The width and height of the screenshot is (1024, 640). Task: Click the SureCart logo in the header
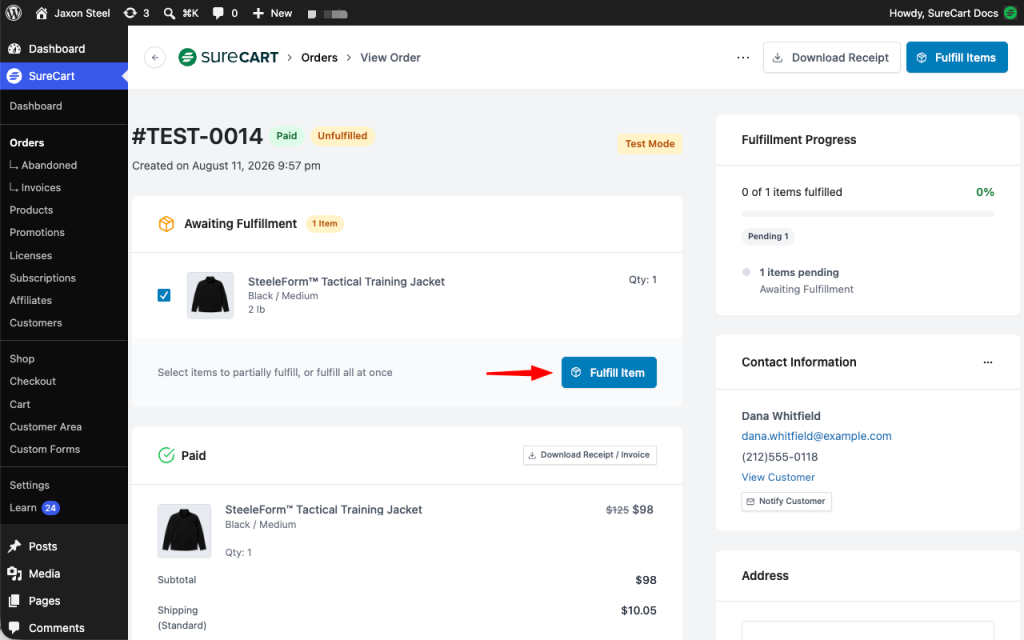pyautogui.click(x=229, y=57)
